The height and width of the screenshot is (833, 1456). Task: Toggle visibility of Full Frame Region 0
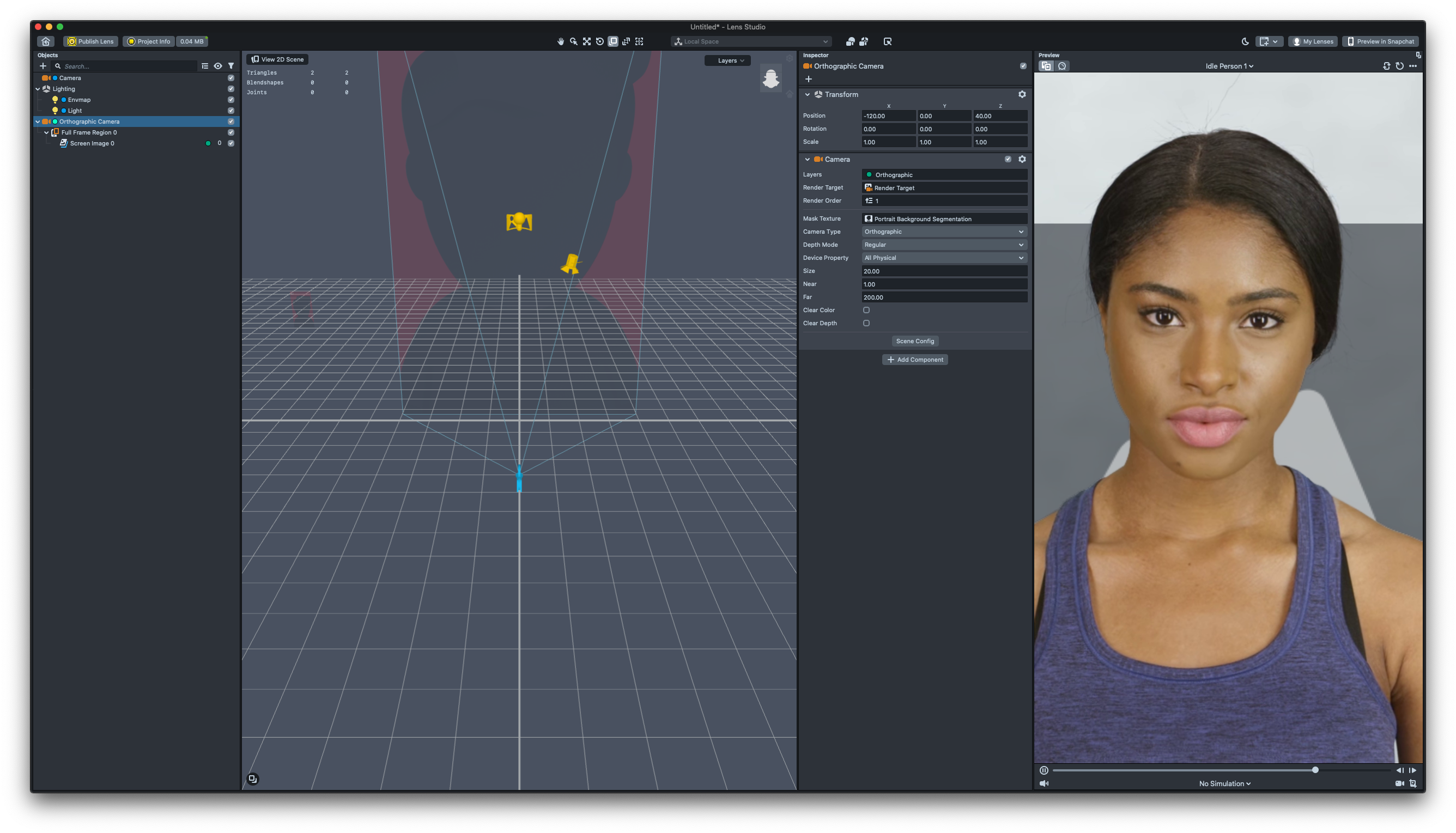(231, 132)
